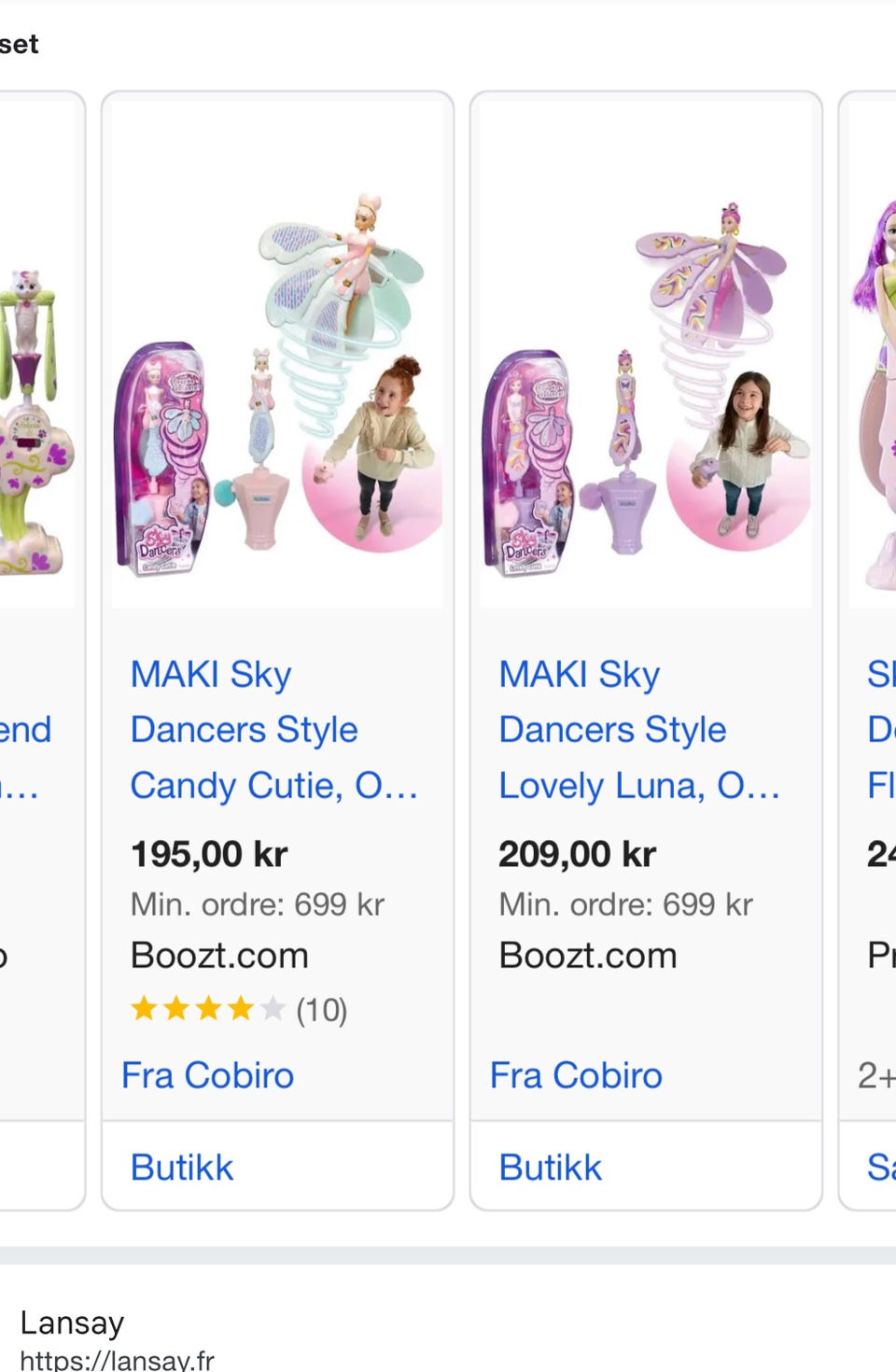896x1372 pixels.
Task: Open the Lansay search result
Action: tap(72, 1323)
